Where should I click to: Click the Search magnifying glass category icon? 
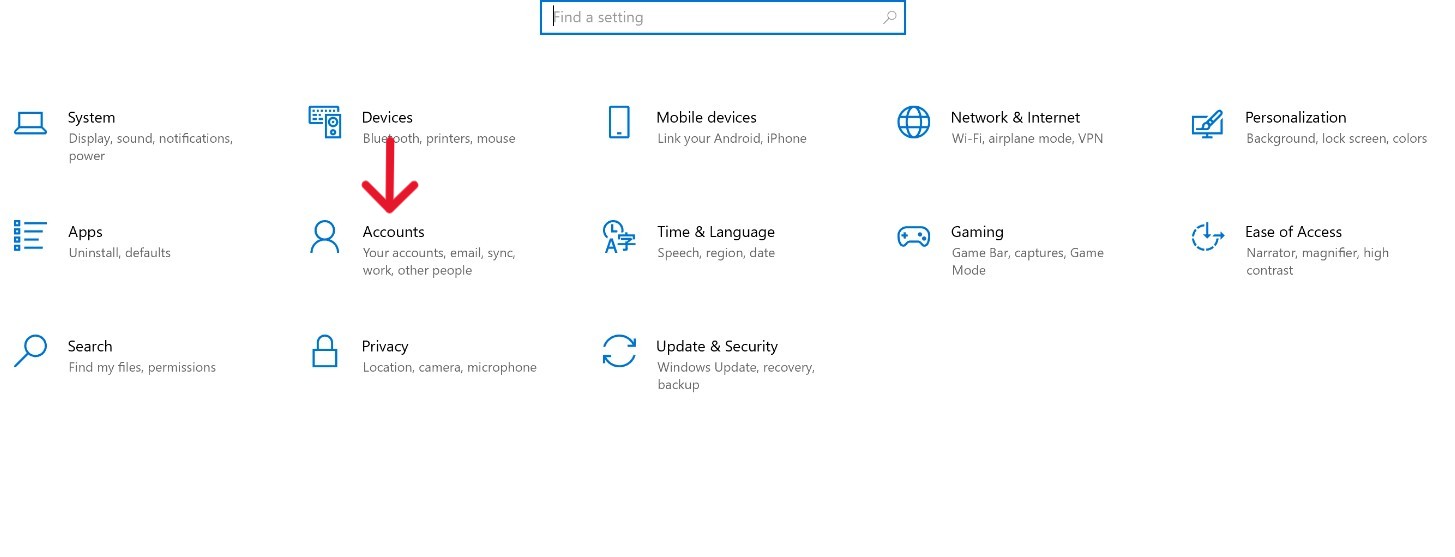pos(30,351)
